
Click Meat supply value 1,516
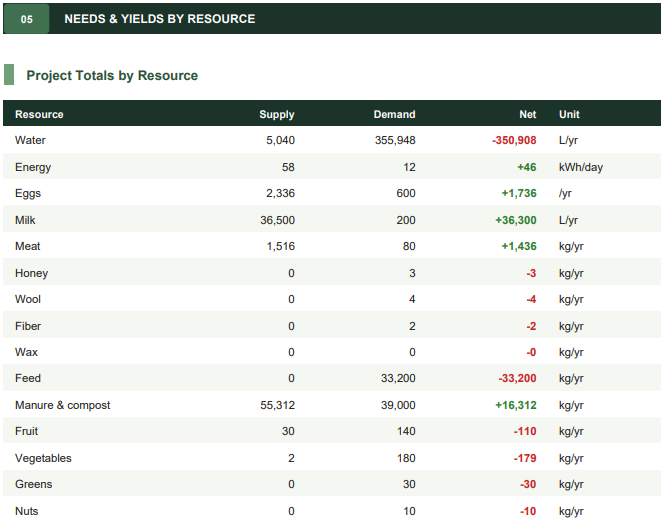click(281, 246)
